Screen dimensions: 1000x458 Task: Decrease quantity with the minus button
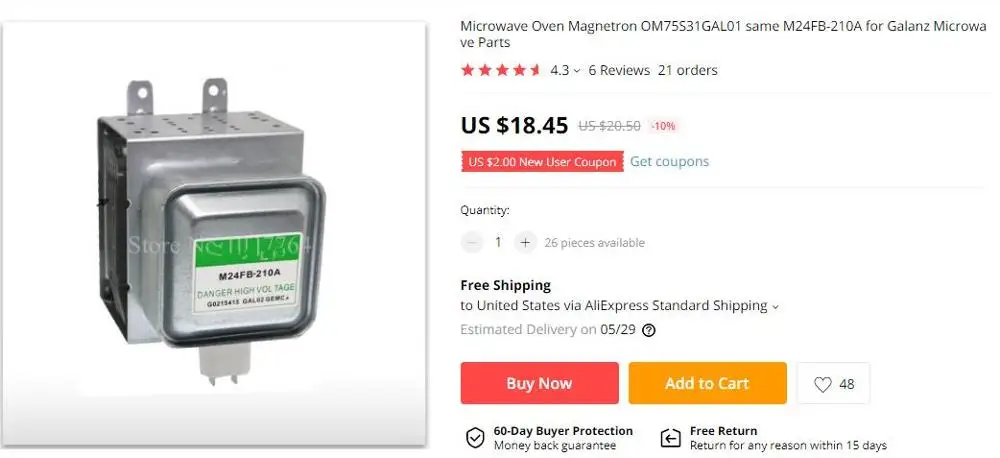click(x=472, y=242)
